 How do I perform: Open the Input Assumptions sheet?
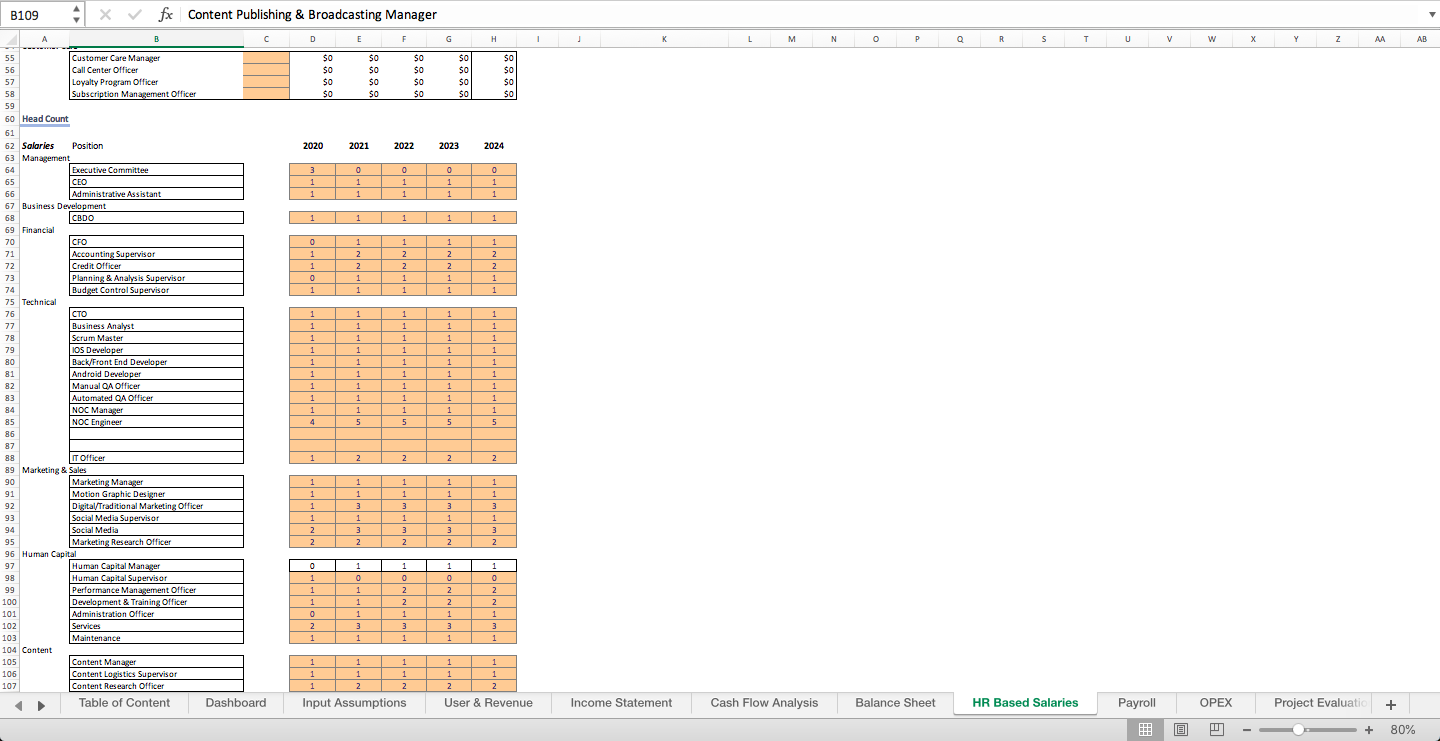coord(354,703)
